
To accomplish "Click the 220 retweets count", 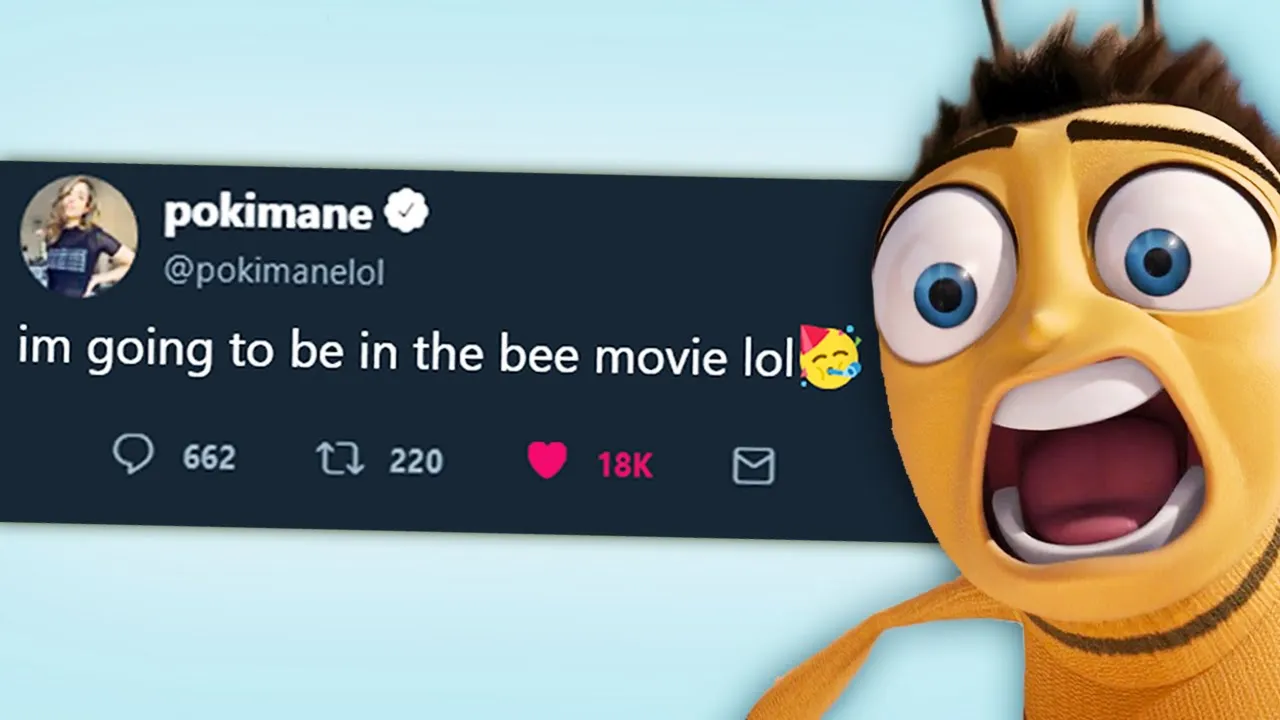I will pos(416,461).
